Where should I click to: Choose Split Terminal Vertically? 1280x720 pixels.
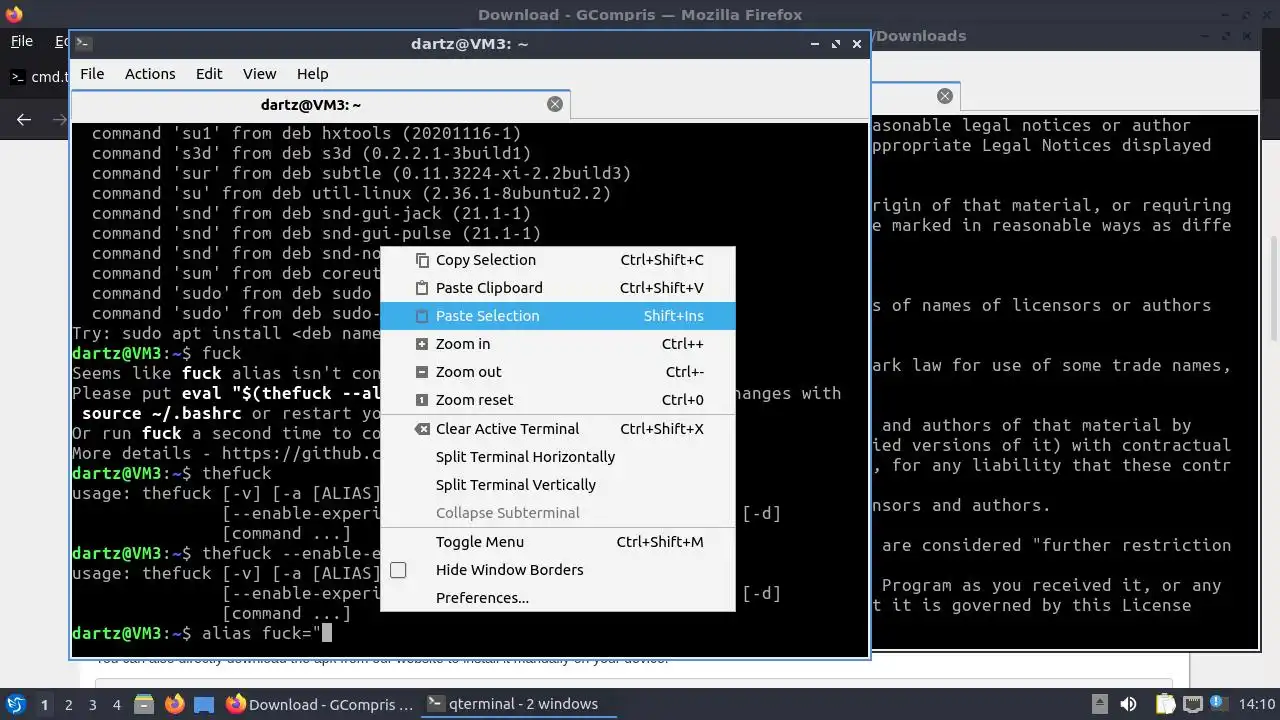557,484
